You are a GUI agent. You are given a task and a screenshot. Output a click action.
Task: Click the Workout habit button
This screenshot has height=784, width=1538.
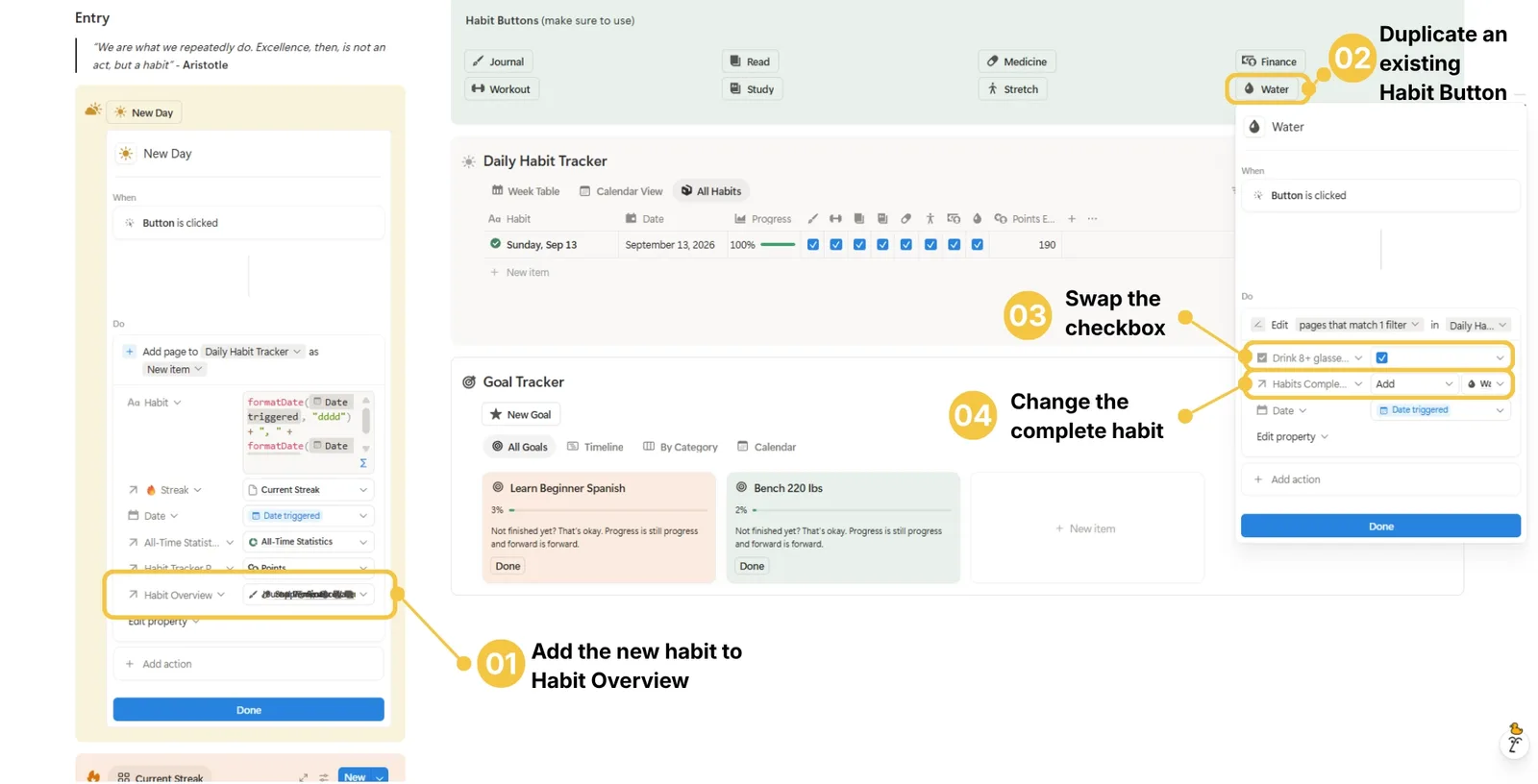[501, 89]
